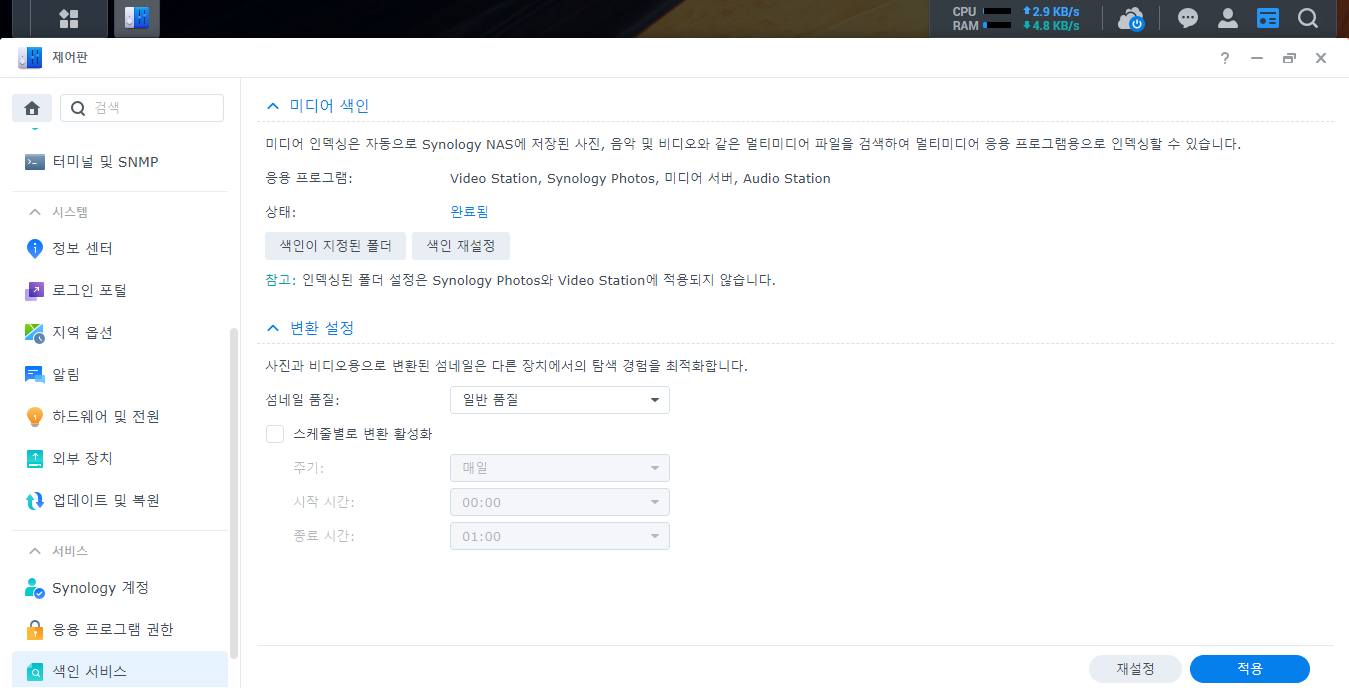1349x688 pixels.
Task: Open the 시작 시간 dropdown
Action: click(559, 502)
